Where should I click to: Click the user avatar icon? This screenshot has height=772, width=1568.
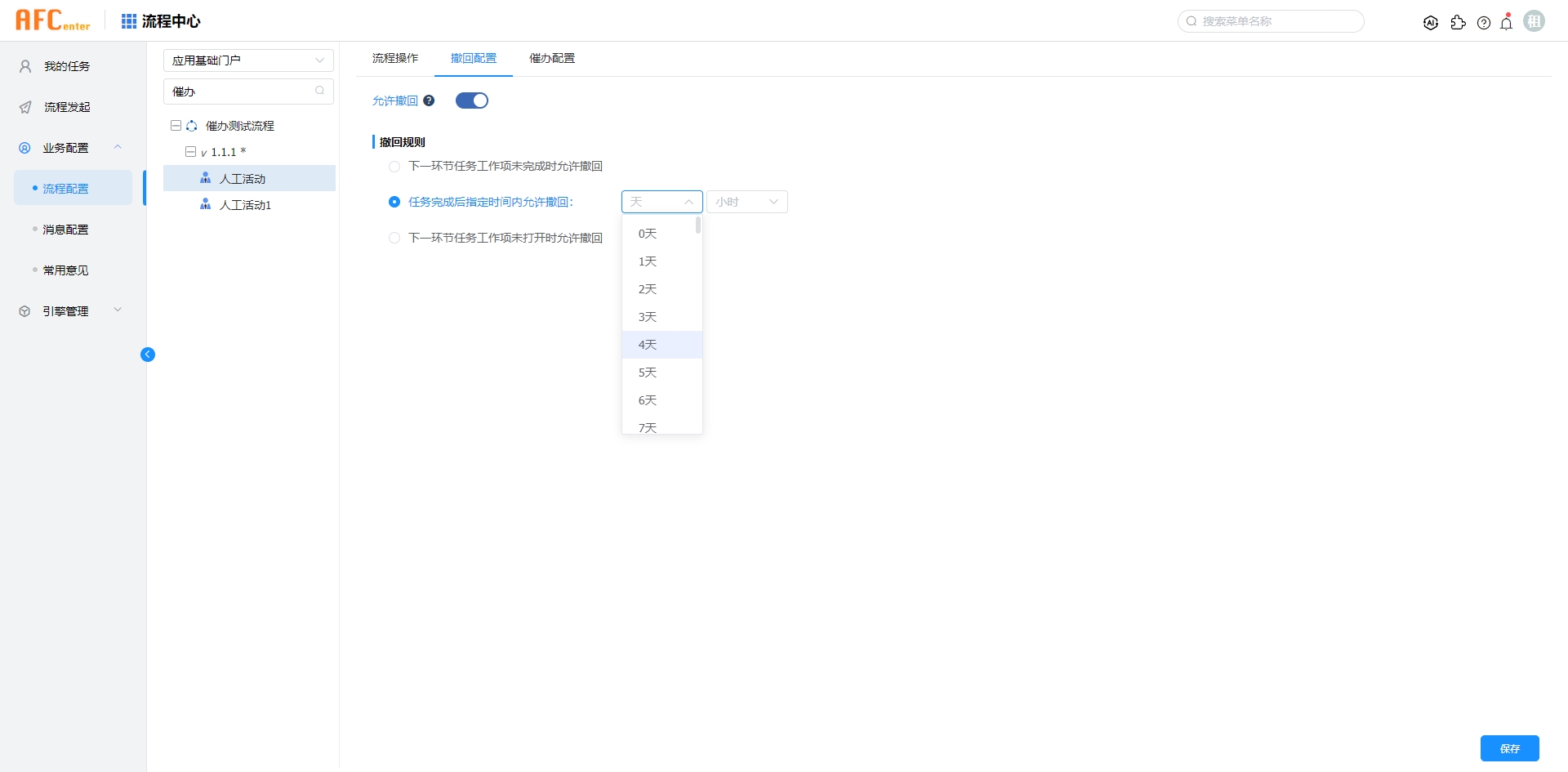click(1534, 21)
